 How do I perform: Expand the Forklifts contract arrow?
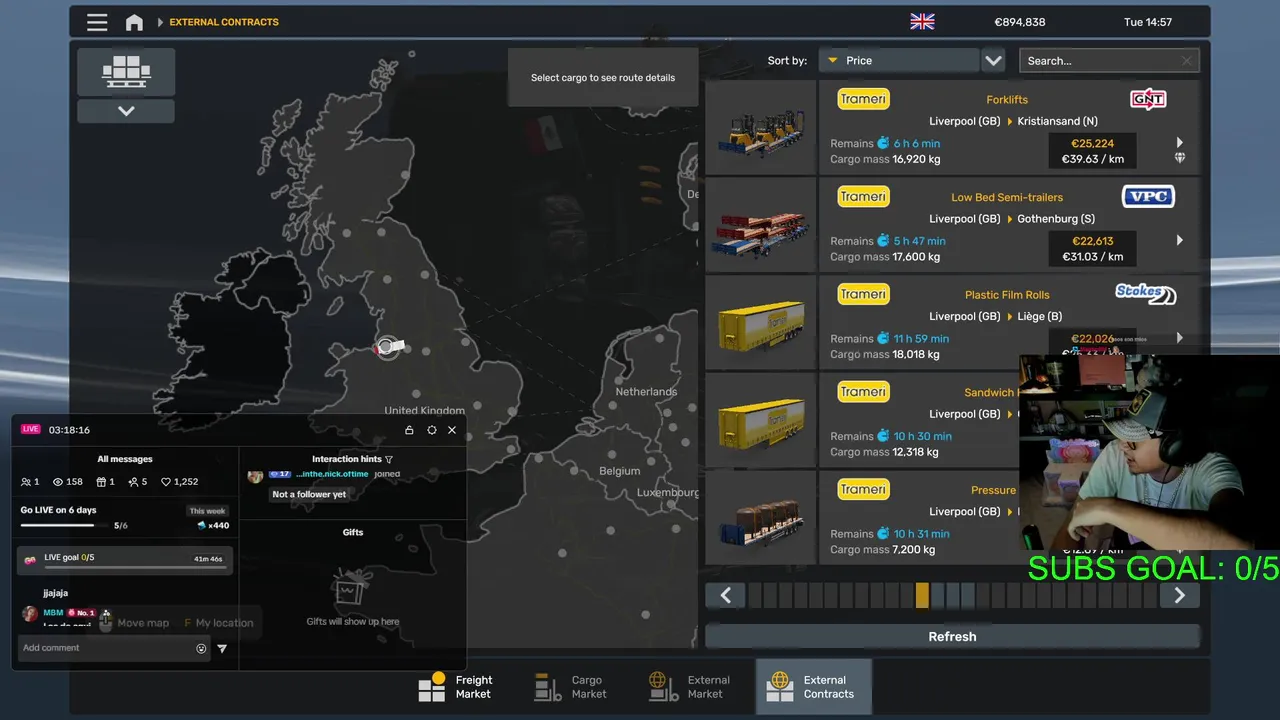1180,143
